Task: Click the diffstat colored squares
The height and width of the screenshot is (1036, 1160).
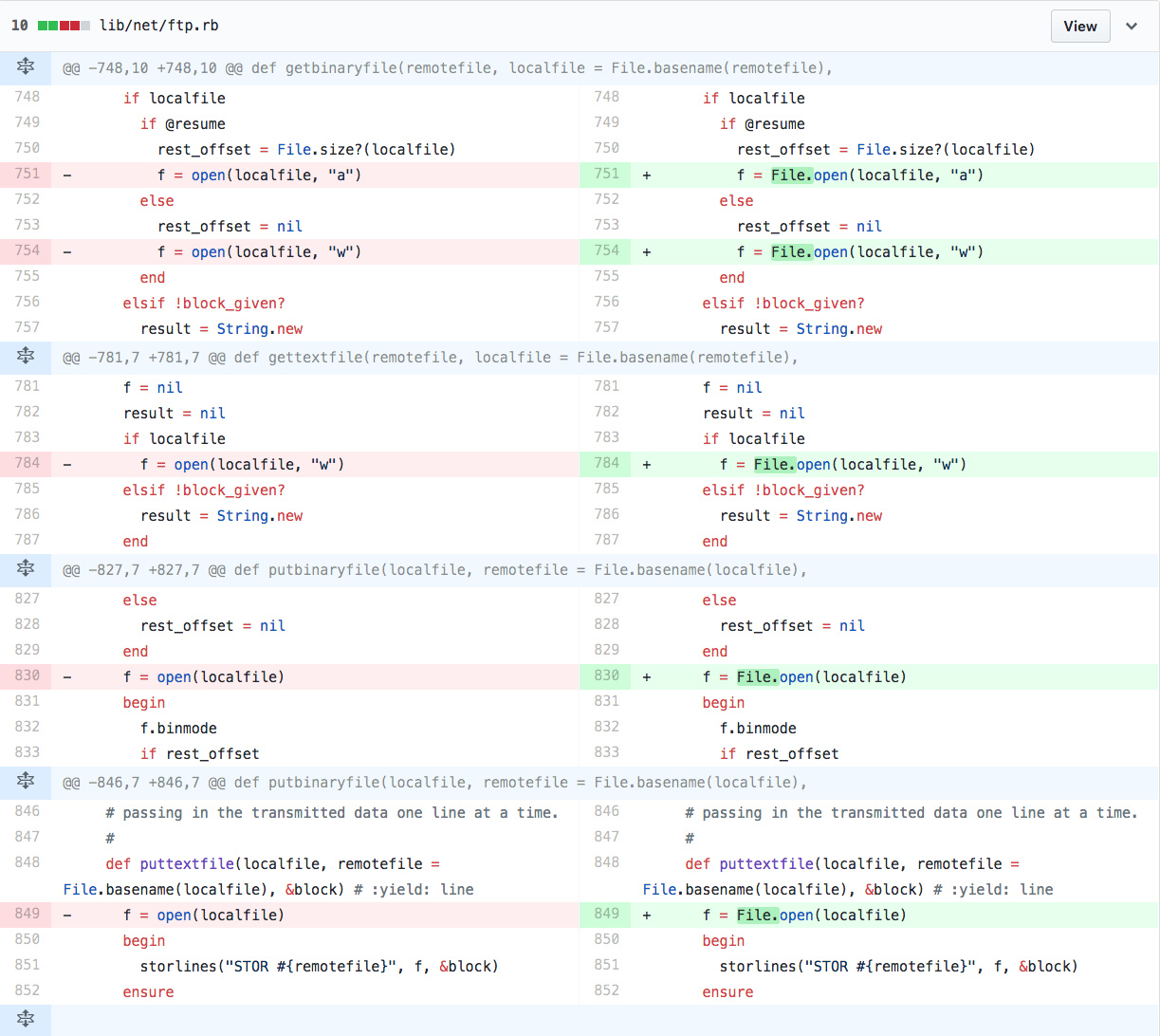Action: (x=64, y=26)
